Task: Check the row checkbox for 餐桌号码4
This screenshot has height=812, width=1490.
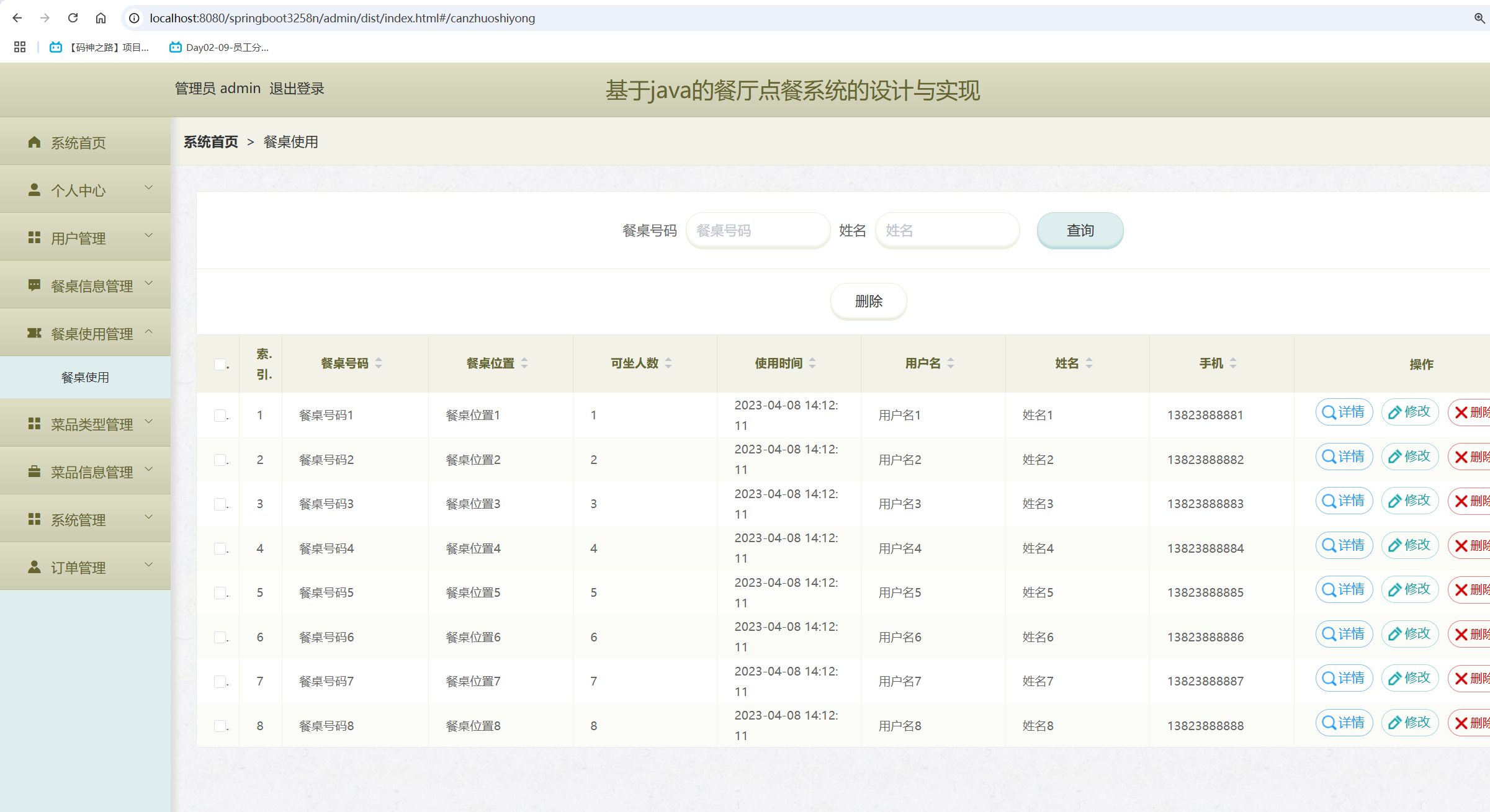Action: click(220, 548)
